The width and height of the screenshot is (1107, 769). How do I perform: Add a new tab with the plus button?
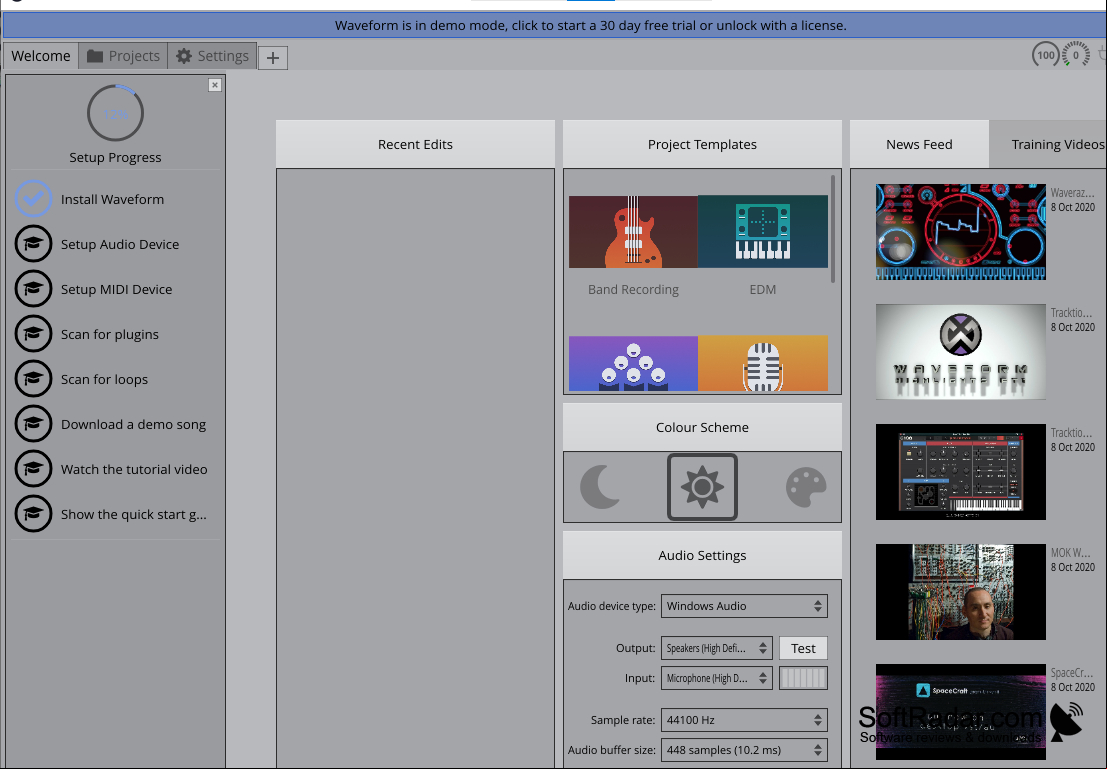pyautogui.click(x=273, y=58)
